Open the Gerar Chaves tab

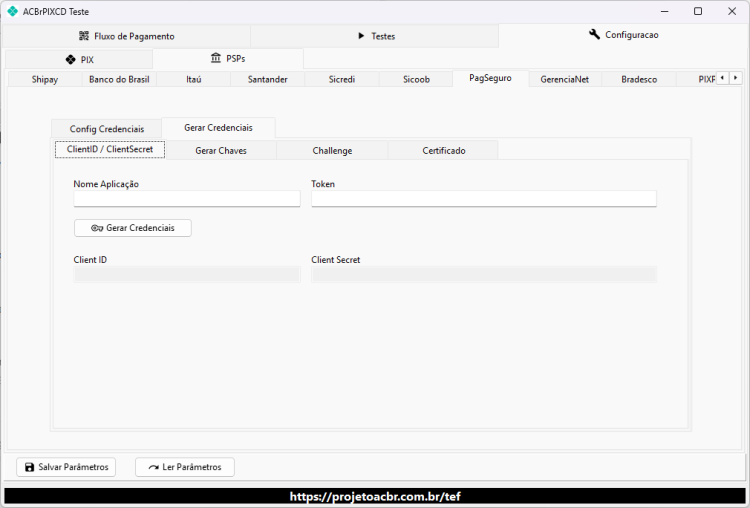221,151
